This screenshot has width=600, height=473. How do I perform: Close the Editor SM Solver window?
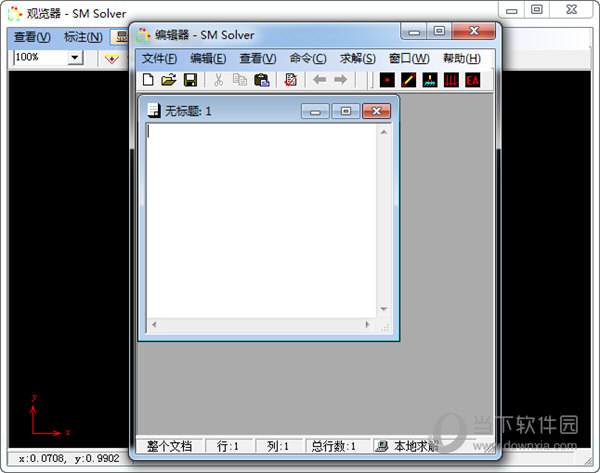pos(474,31)
